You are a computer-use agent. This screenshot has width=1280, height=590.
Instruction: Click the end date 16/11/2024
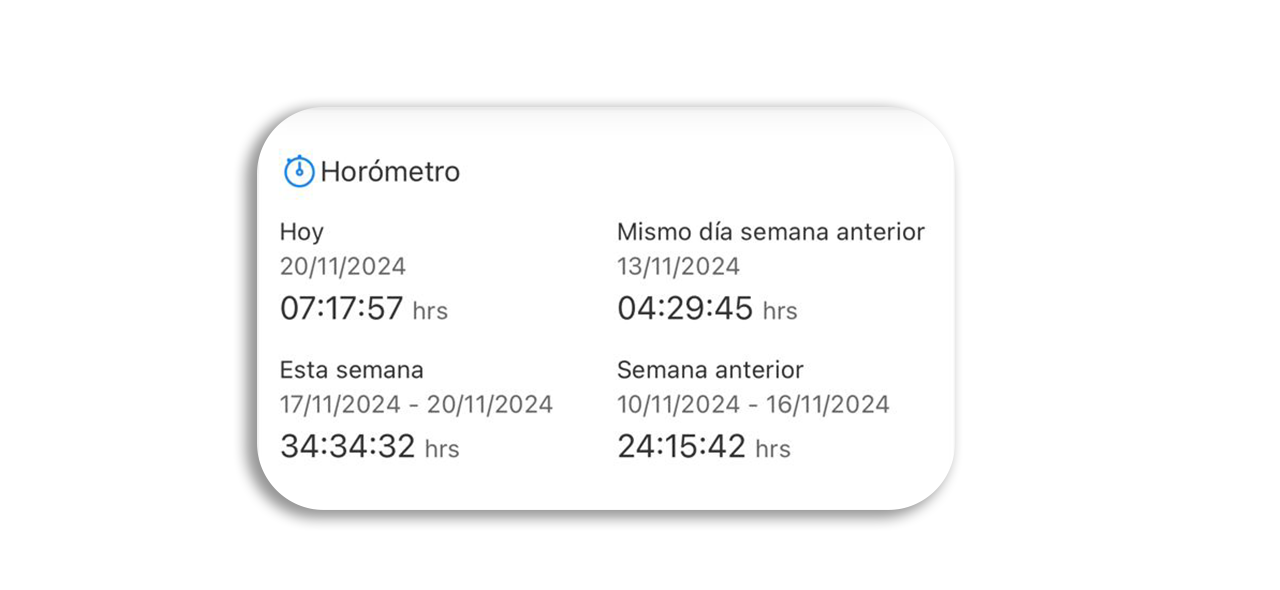(828, 404)
